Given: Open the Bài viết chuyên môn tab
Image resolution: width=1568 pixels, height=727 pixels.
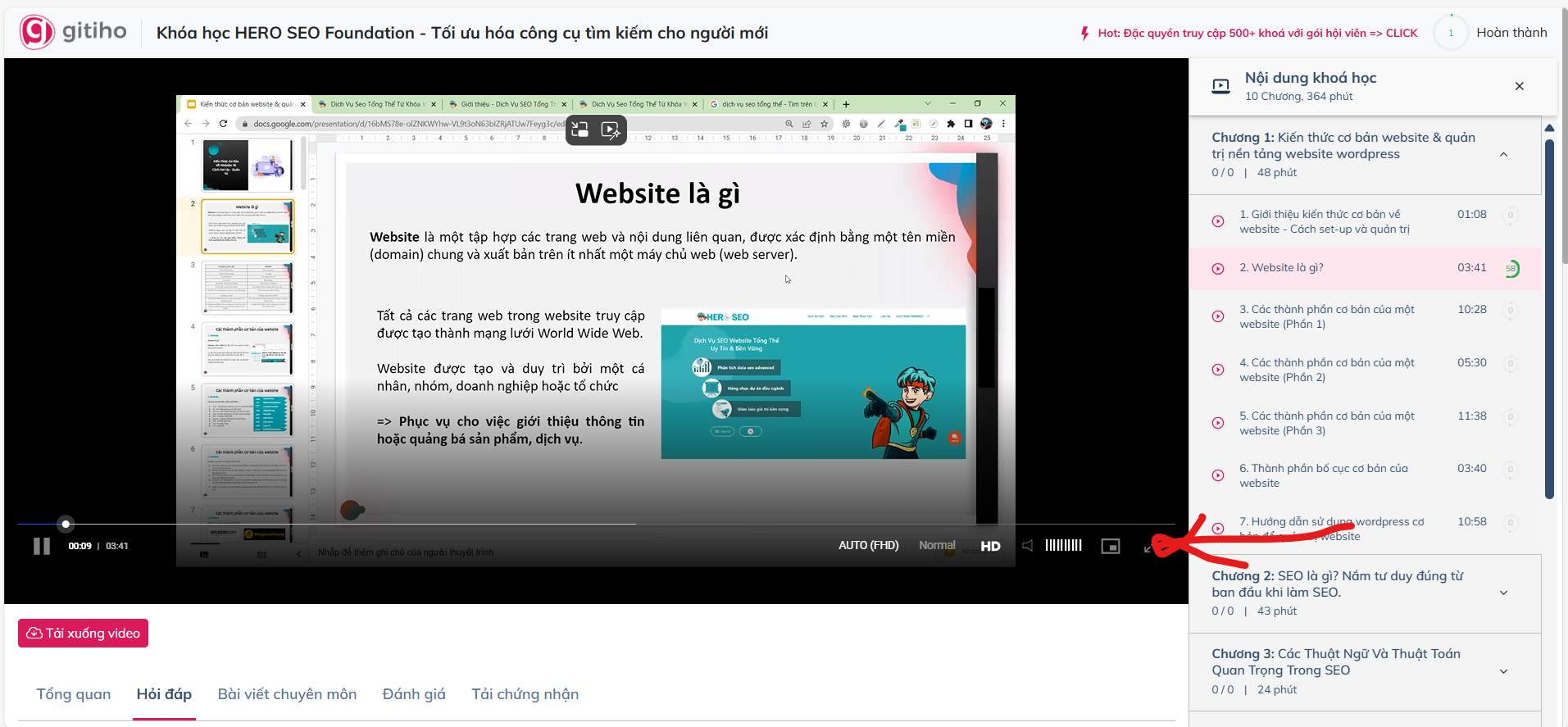Looking at the screenshot, I should click(x=287, y=694).
